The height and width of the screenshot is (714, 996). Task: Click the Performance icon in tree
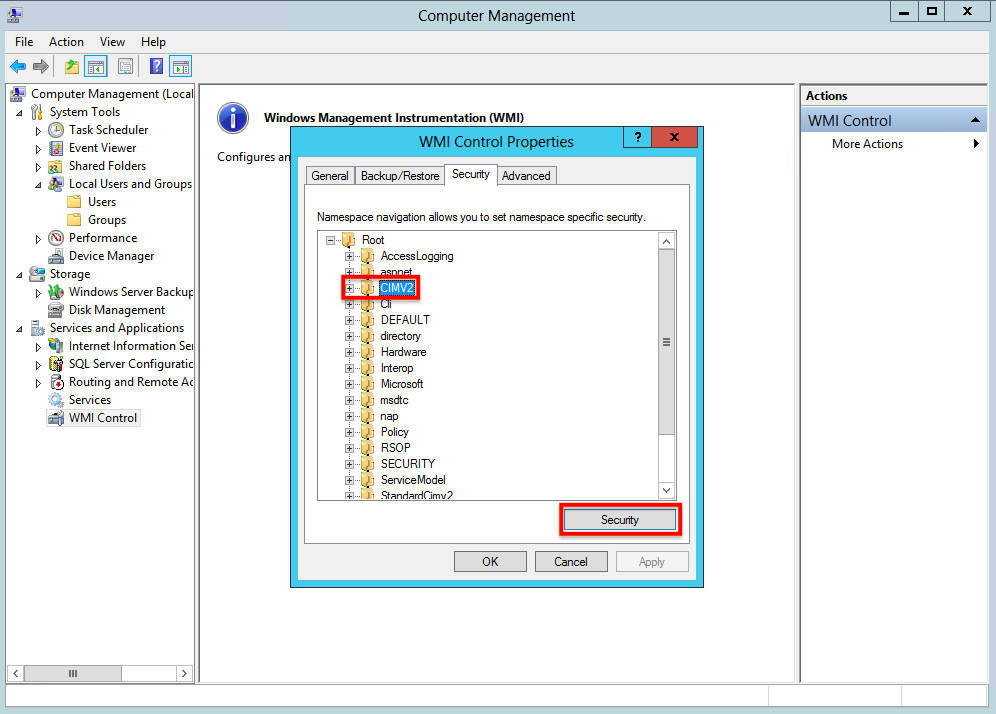pos(57,238)
